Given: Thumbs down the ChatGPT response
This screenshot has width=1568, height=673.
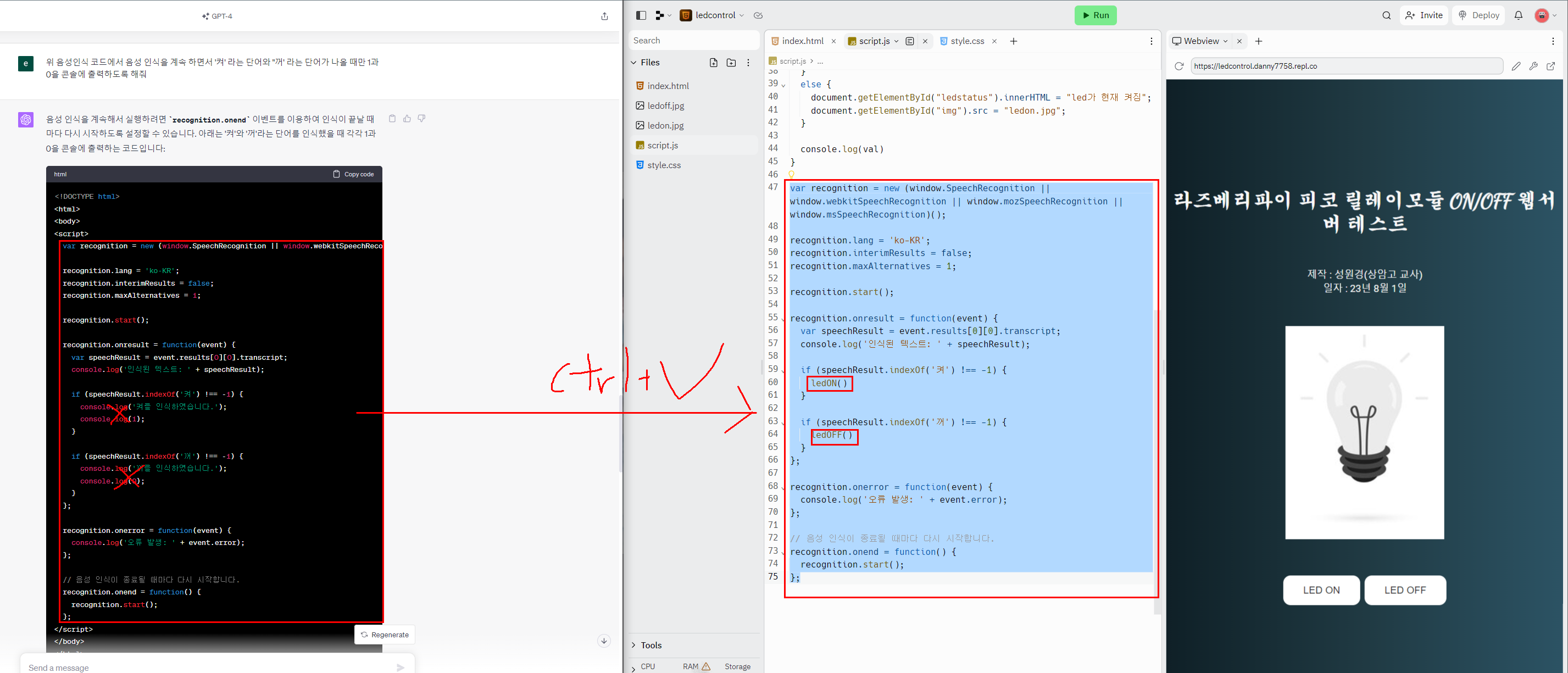Looking at the screenshot, I should click(x=421, y=119).
